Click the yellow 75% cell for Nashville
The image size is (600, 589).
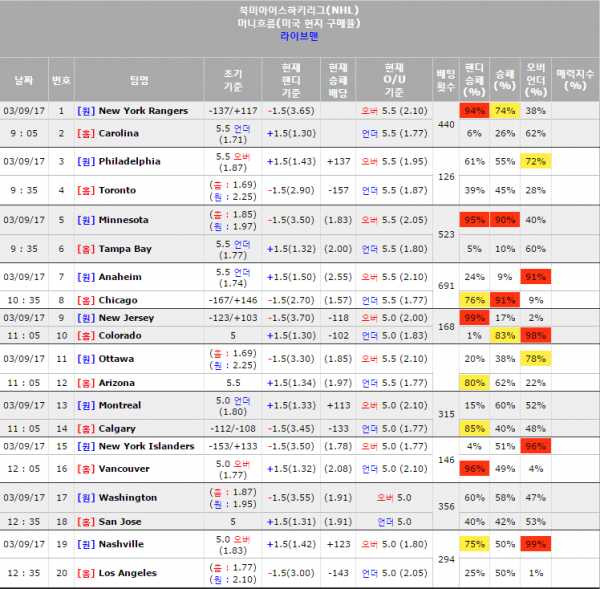tap(474, 544)
